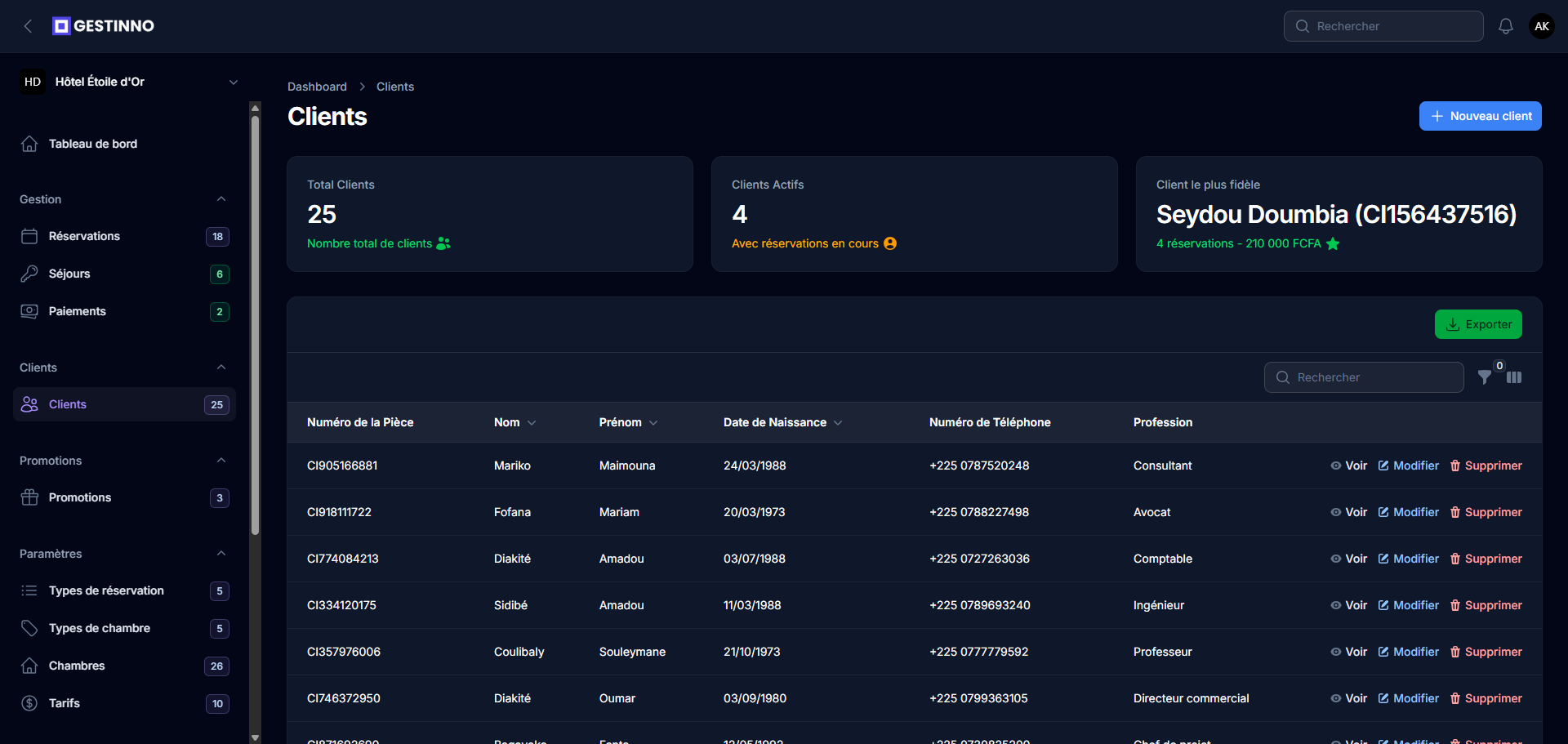This screenshot has height=744, width=1568.
Task: Click the green Exporter button
Action: (x=1478, y=324)
